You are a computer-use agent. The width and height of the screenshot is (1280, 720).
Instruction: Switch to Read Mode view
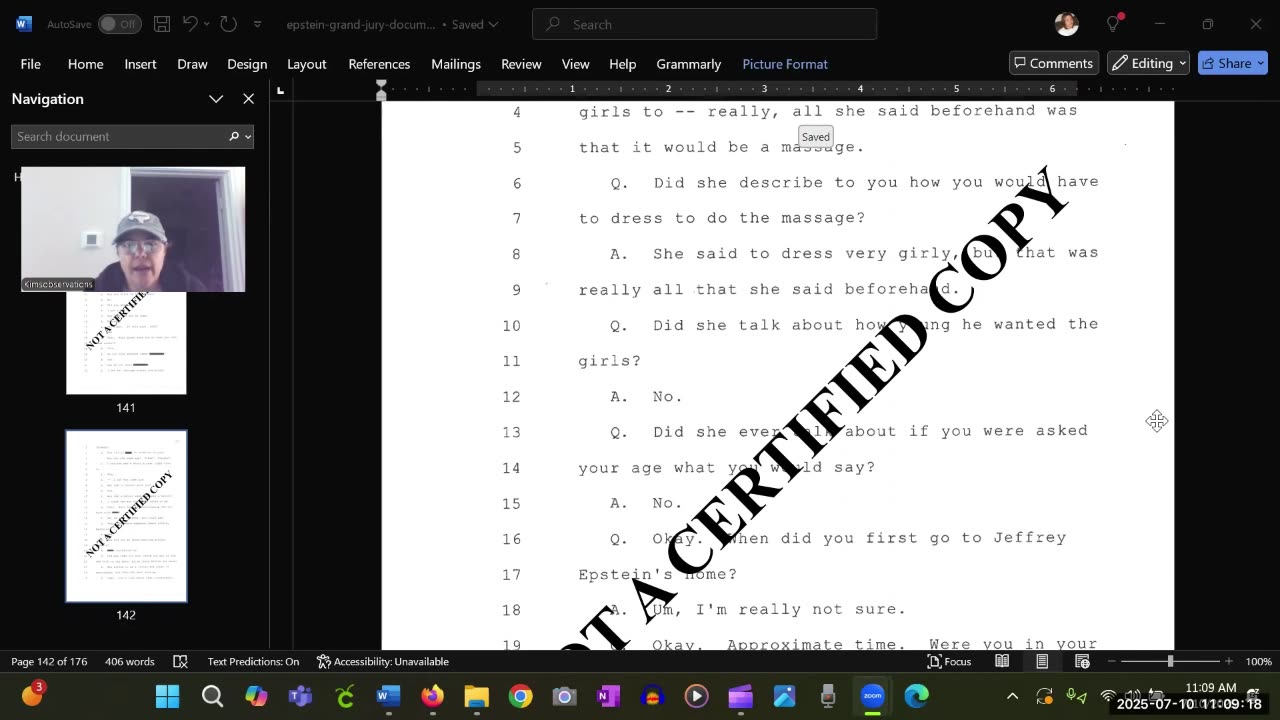click(x=1002, y=661)
